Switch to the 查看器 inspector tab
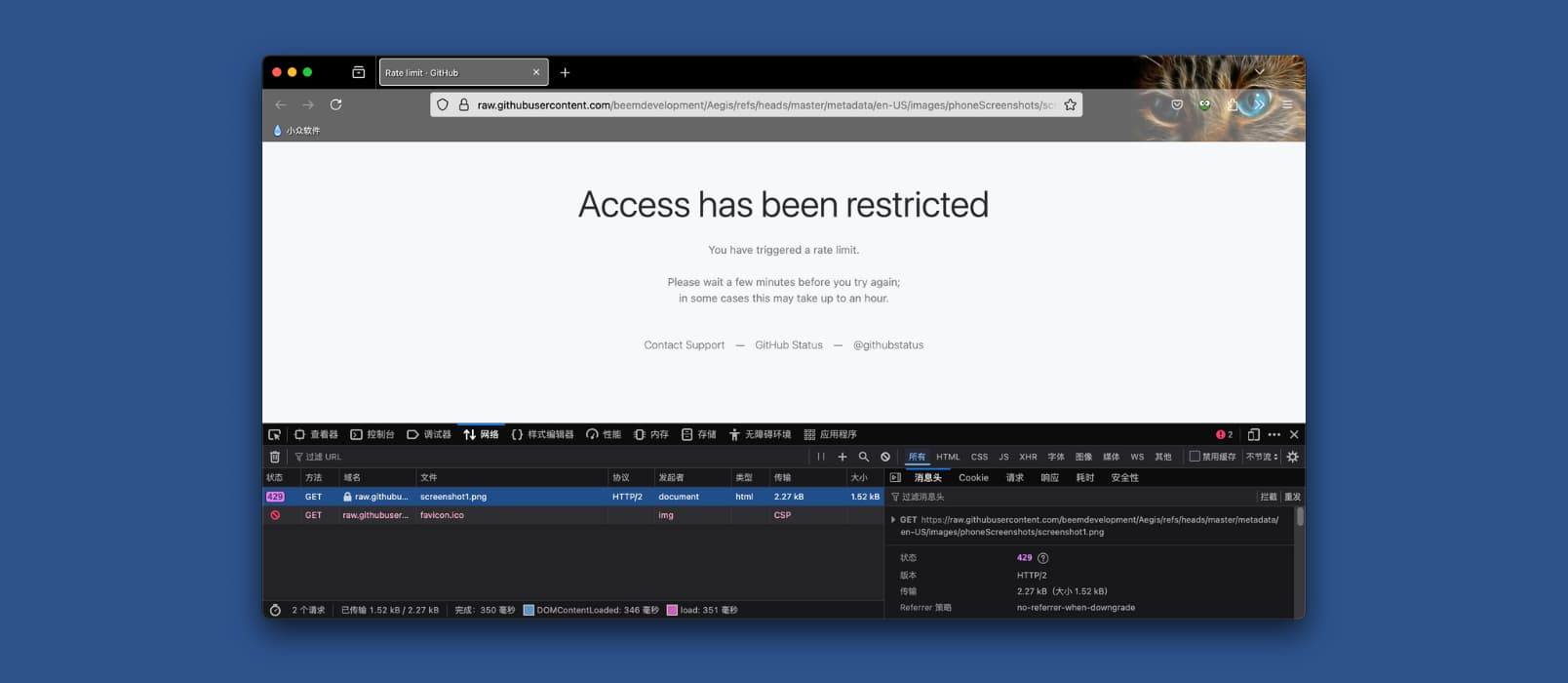 (x=316, y=434)
